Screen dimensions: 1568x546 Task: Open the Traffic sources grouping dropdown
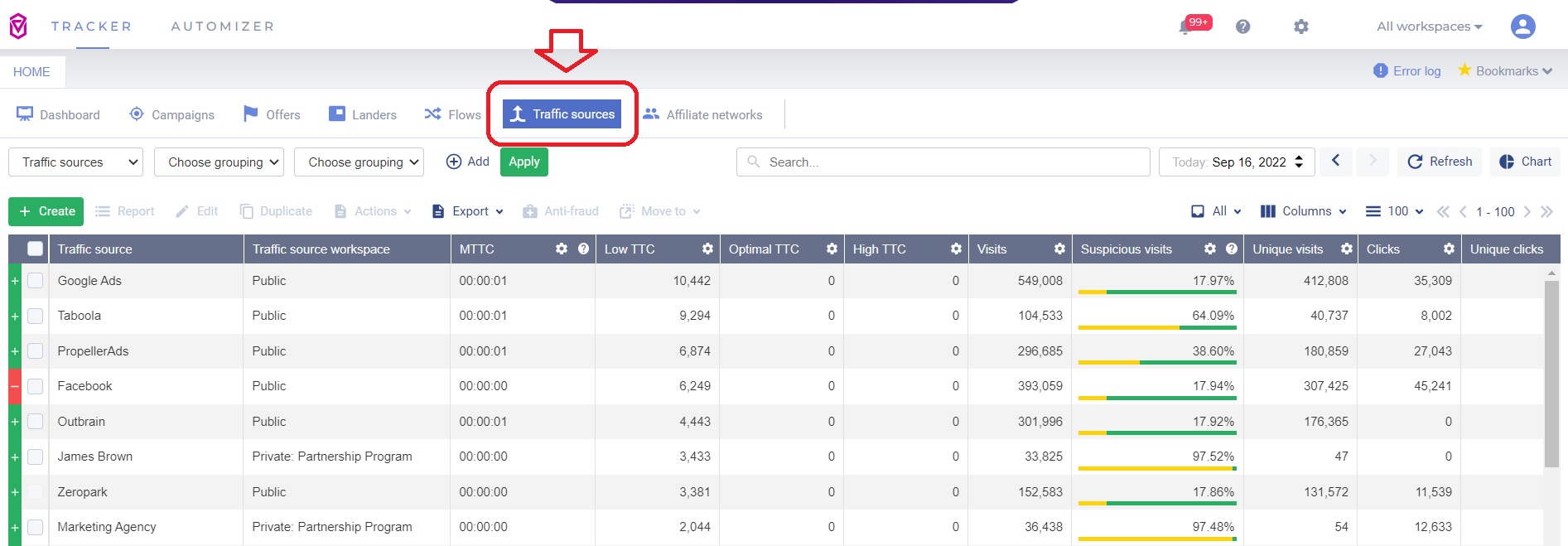75,162
